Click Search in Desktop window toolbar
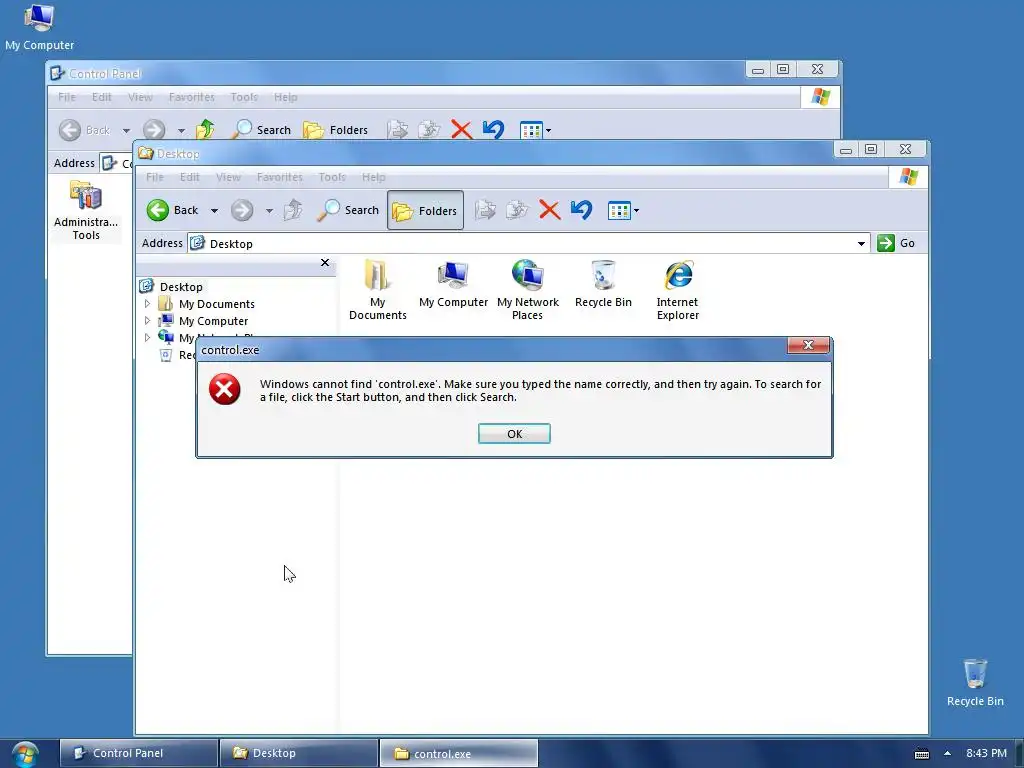1024x768 pixels. coord(348,210)
